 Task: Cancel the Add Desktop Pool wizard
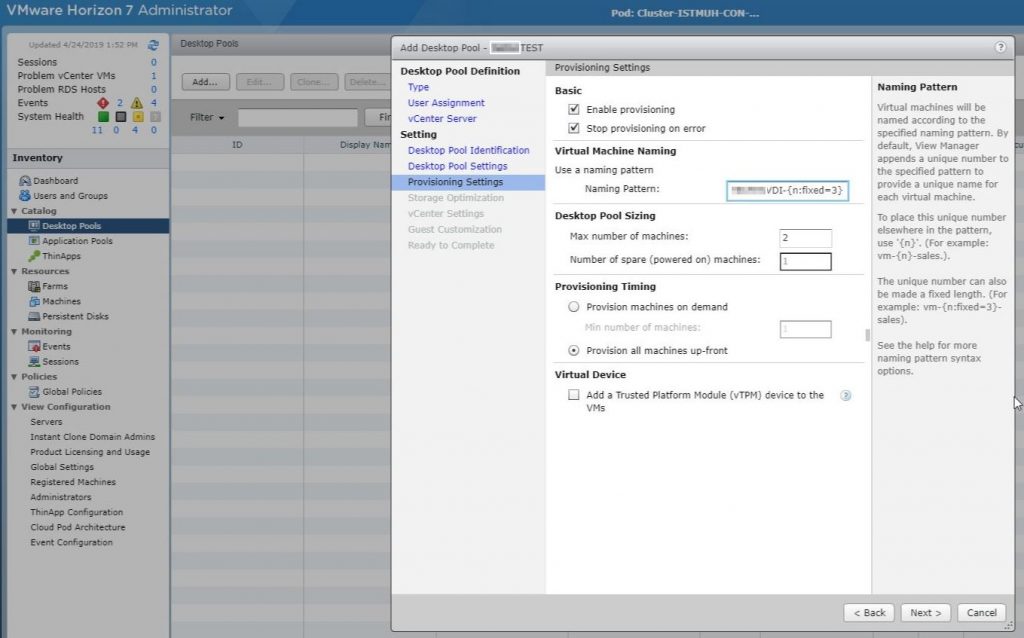(982, 613)
